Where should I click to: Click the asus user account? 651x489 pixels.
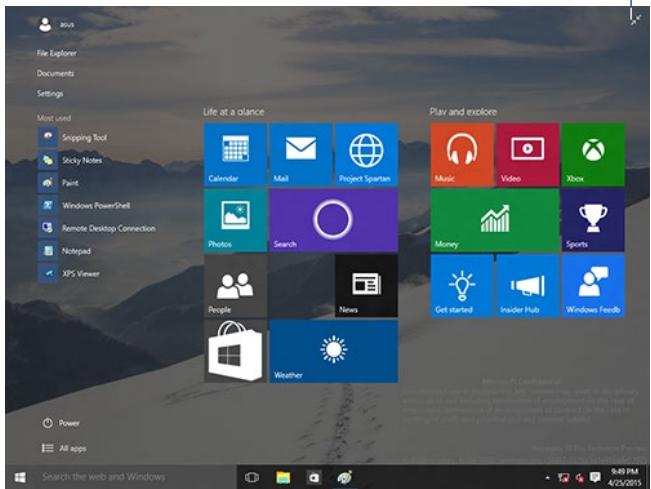click(56, 24)
